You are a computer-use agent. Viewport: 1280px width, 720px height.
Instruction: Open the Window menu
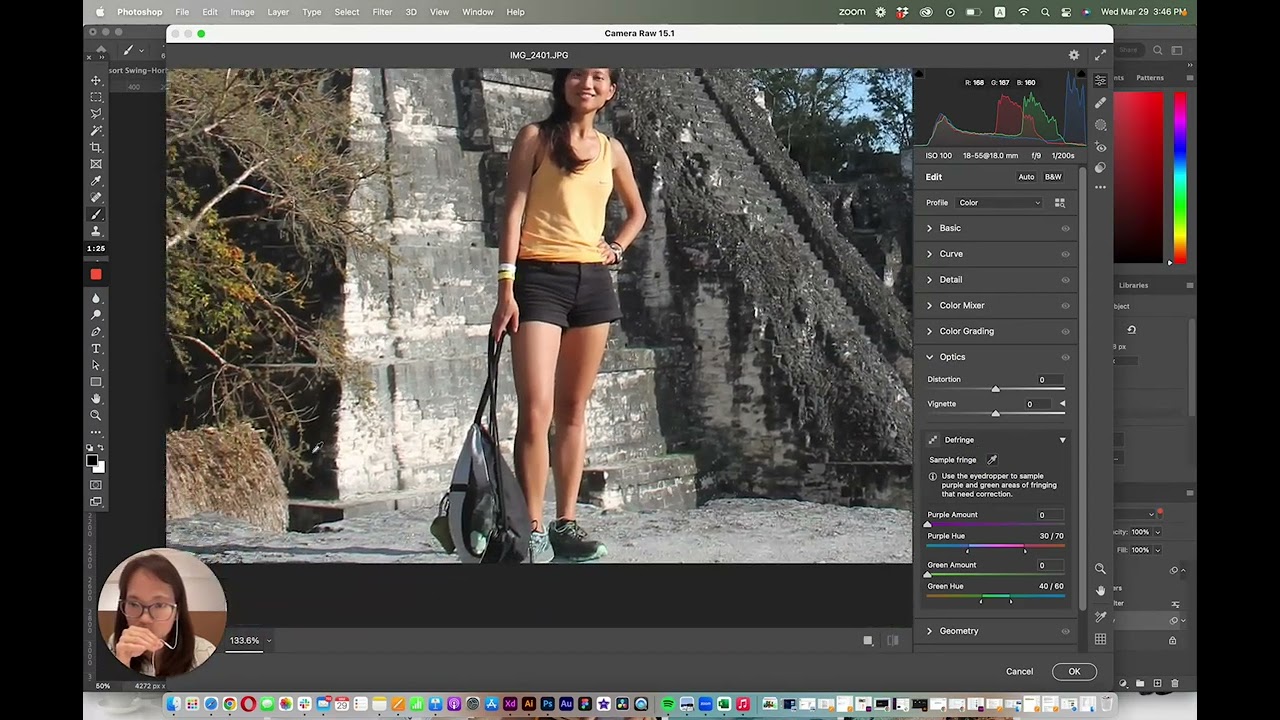tap(478, 12)
